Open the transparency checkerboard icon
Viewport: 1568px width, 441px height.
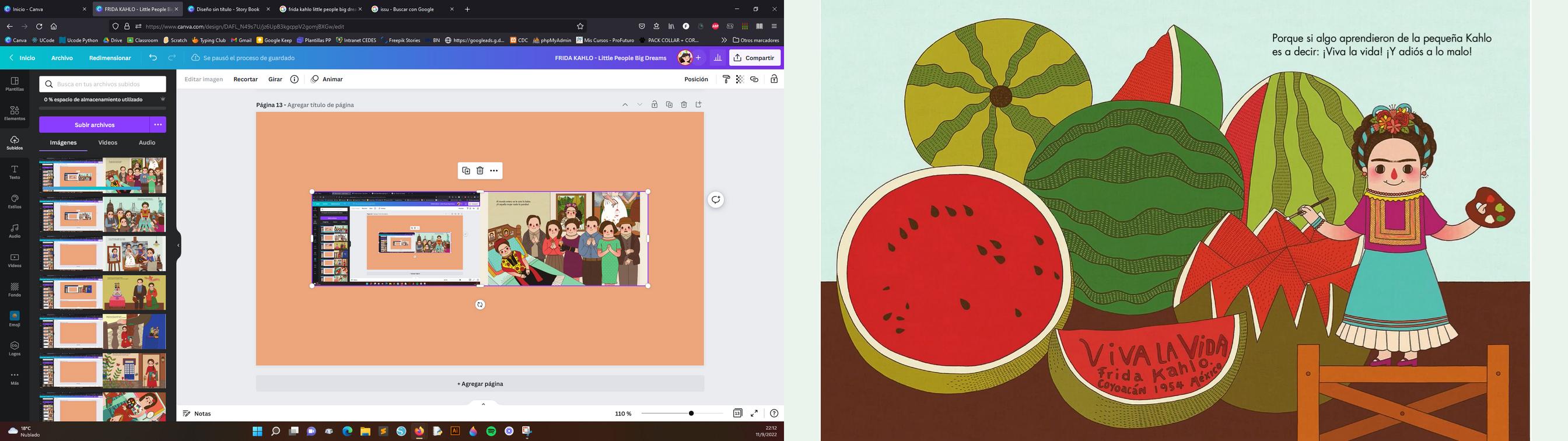pyautogui.click(x=740, y=79)
